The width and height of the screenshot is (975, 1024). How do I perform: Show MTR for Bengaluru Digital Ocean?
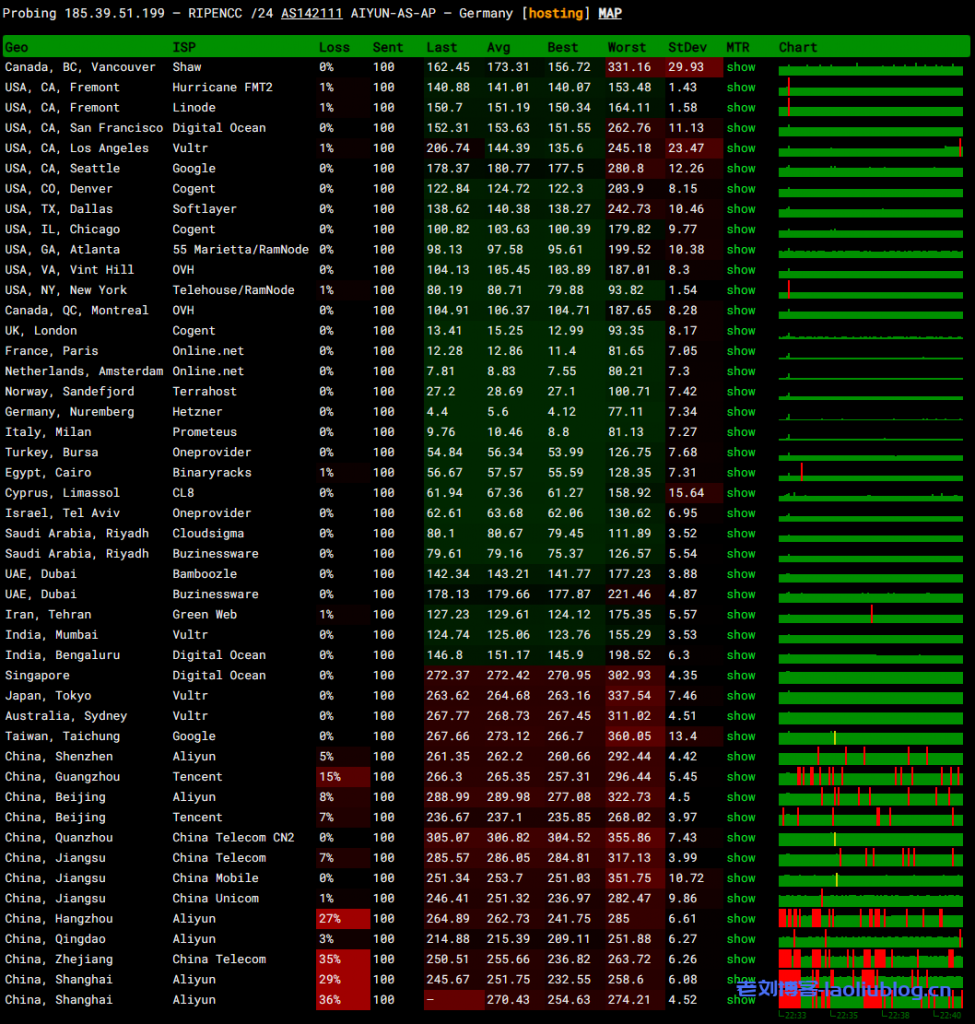(x=741, y=654)
